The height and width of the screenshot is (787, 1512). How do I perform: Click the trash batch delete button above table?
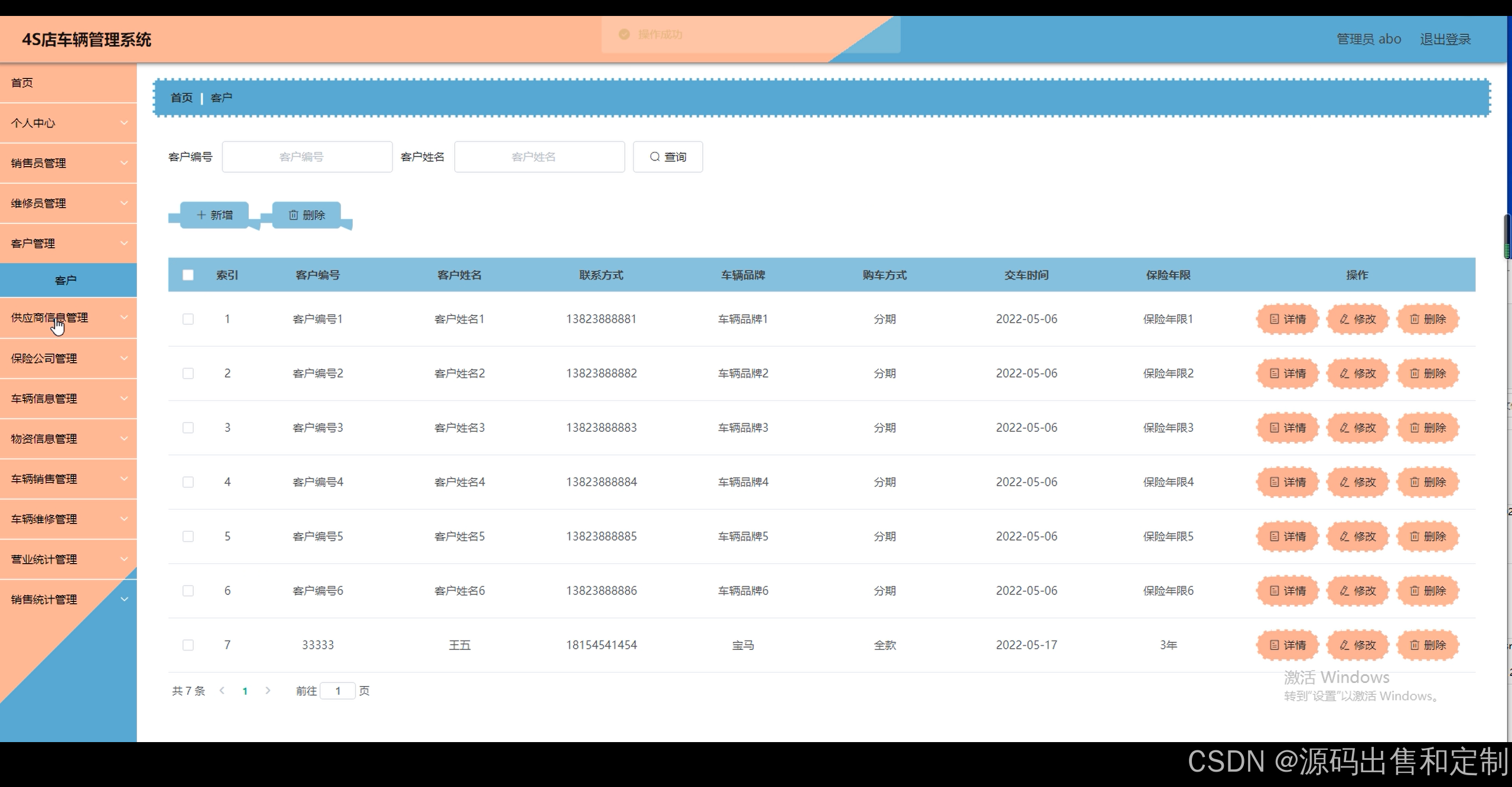[x=307, y=215]
